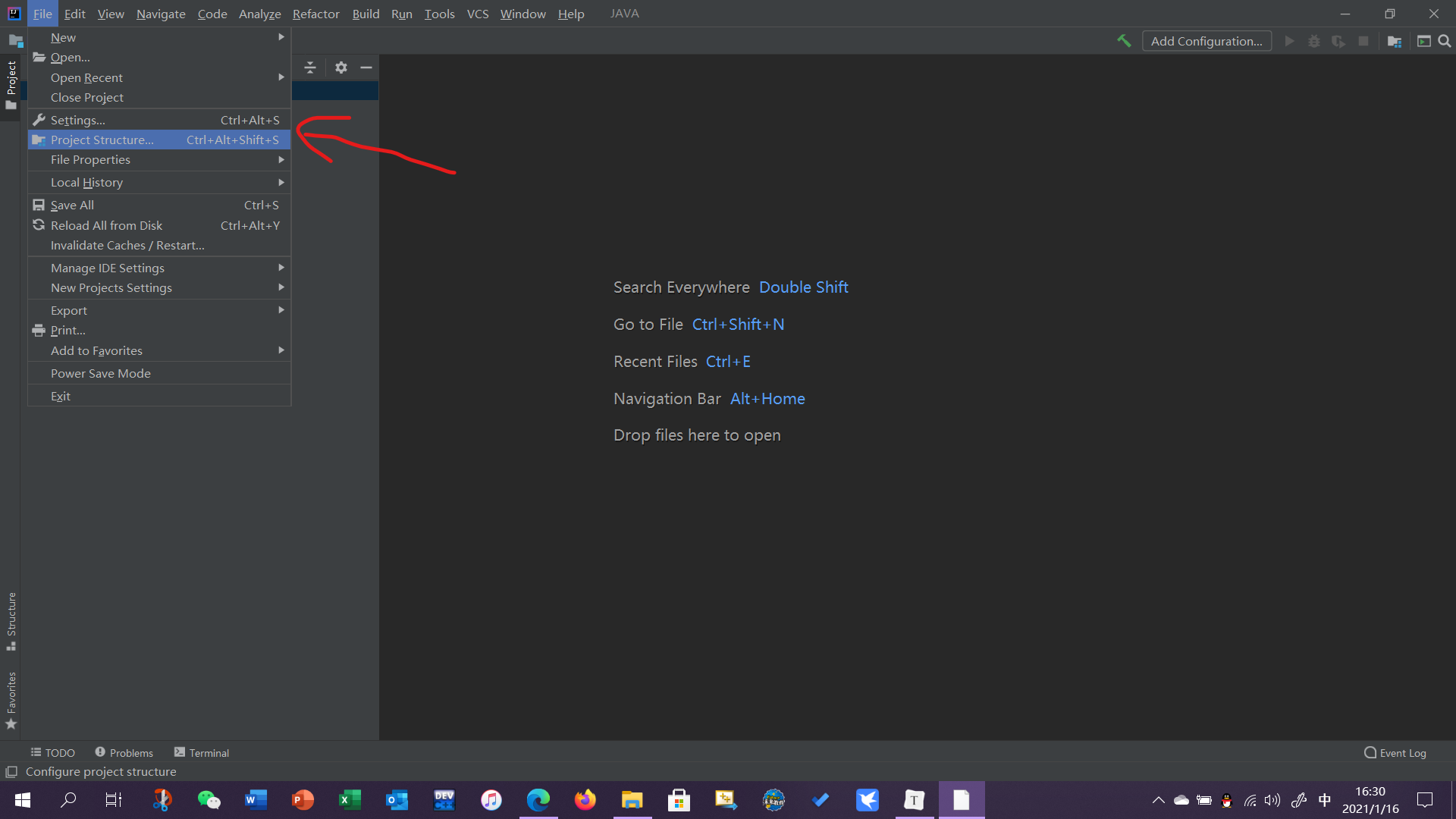Choose Invalidate Caches / Restart
This screenshot has height=819, width=1456.
(127, 245)
